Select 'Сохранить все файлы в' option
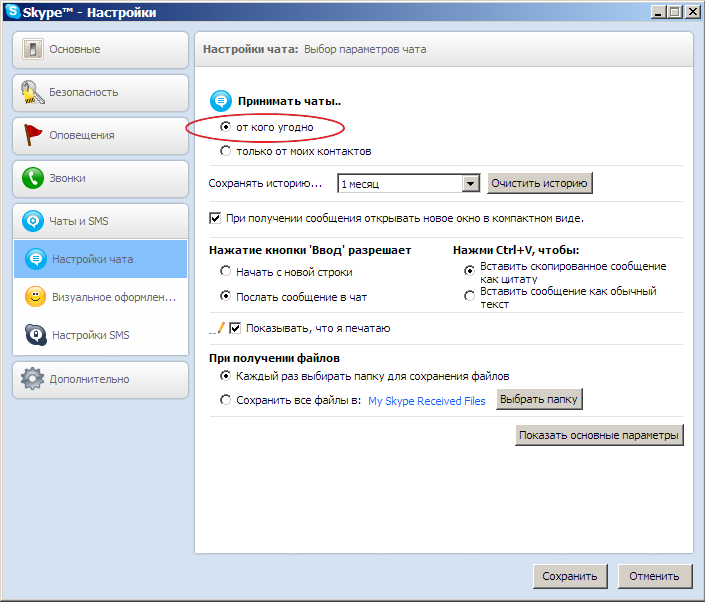 (x=225, y=400)
